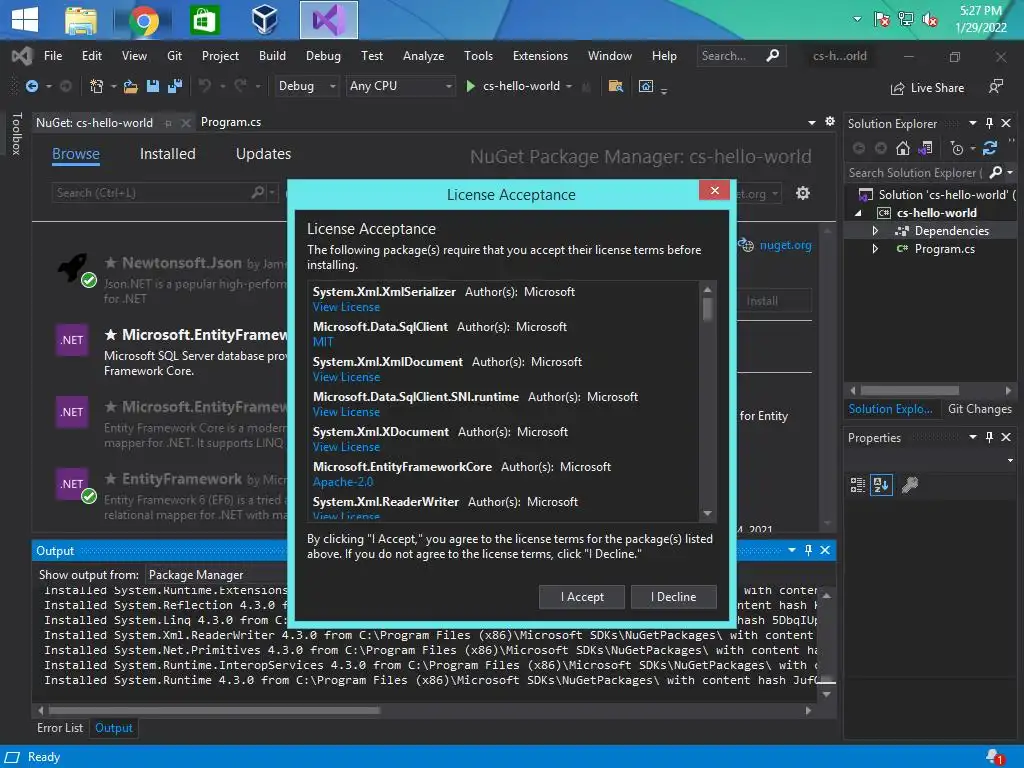
Task: Open File Explorer from taskbar
Action: tap(81, 21)
